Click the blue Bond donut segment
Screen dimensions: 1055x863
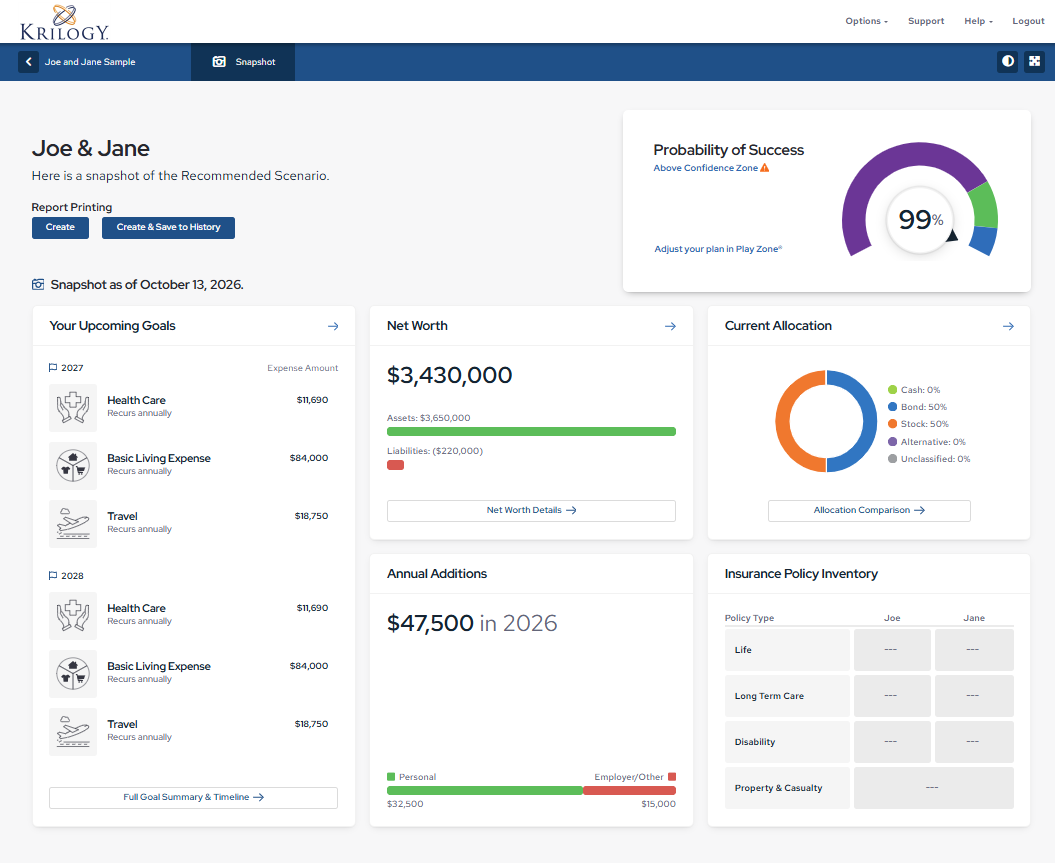pos(870,421)
